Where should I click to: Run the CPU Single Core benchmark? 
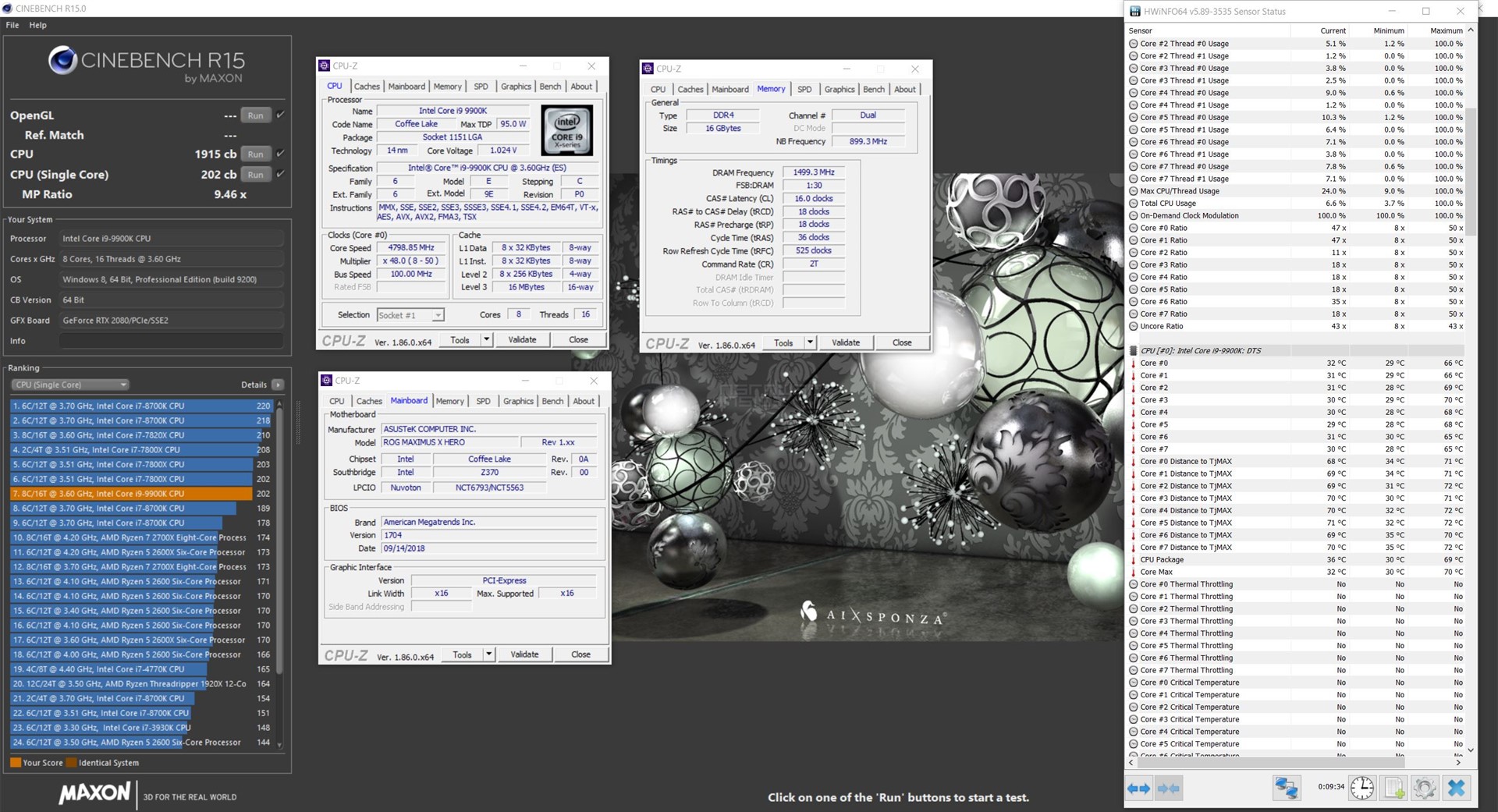(x=256, y=175)
